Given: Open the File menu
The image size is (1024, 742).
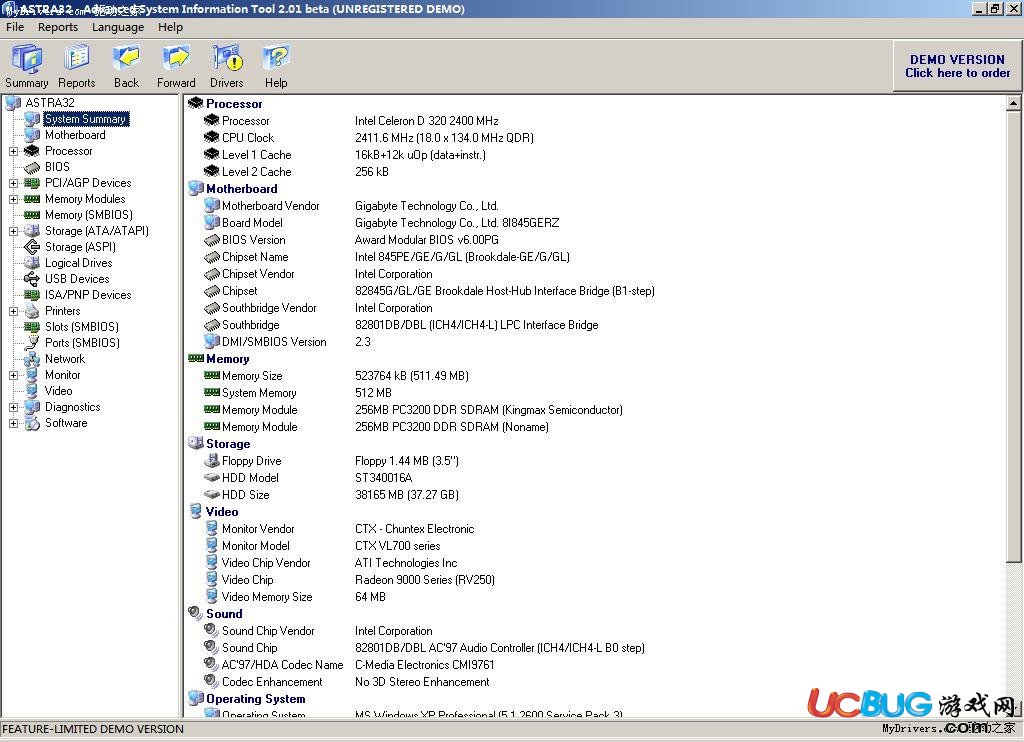Looking at the screenshot, I should click(x=15, y=27).
